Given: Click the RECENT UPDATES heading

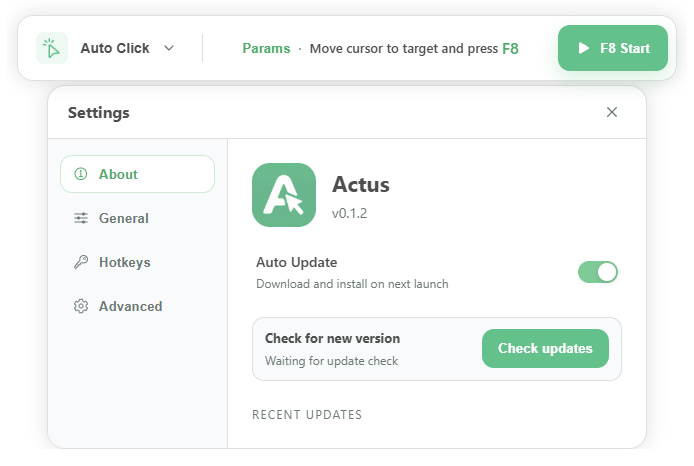Looking at the screenshot, I should point(307,415).
